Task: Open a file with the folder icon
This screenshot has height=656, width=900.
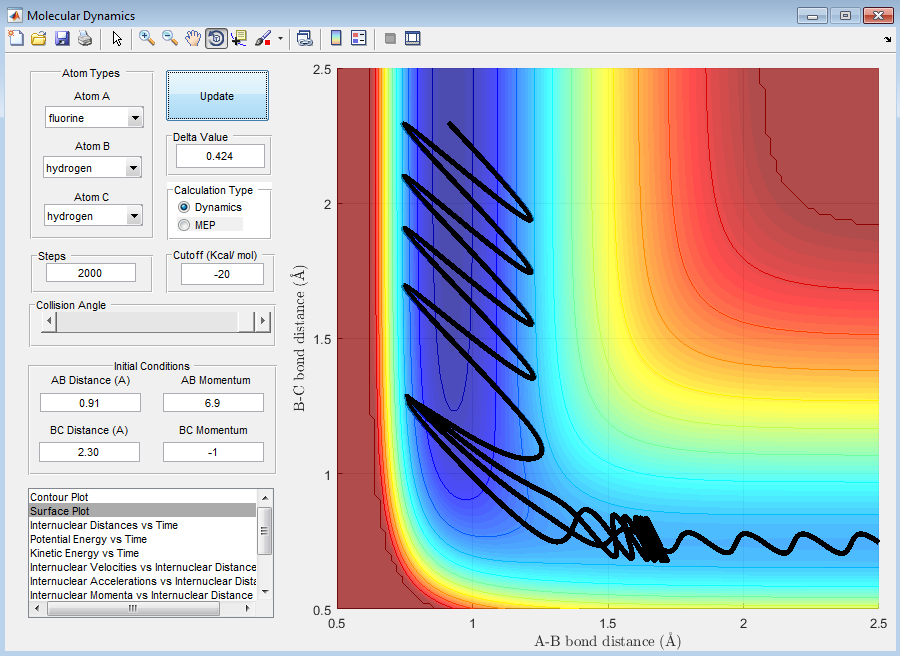Action: (39, 38)
